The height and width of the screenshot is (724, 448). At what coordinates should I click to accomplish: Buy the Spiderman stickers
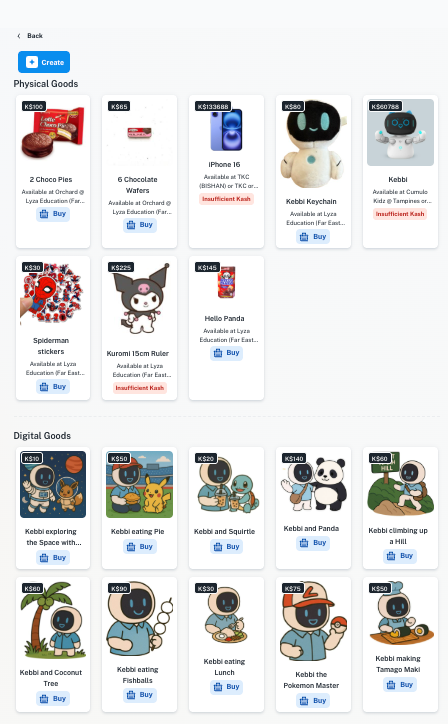pyautogui.click(x=53, y=386)
